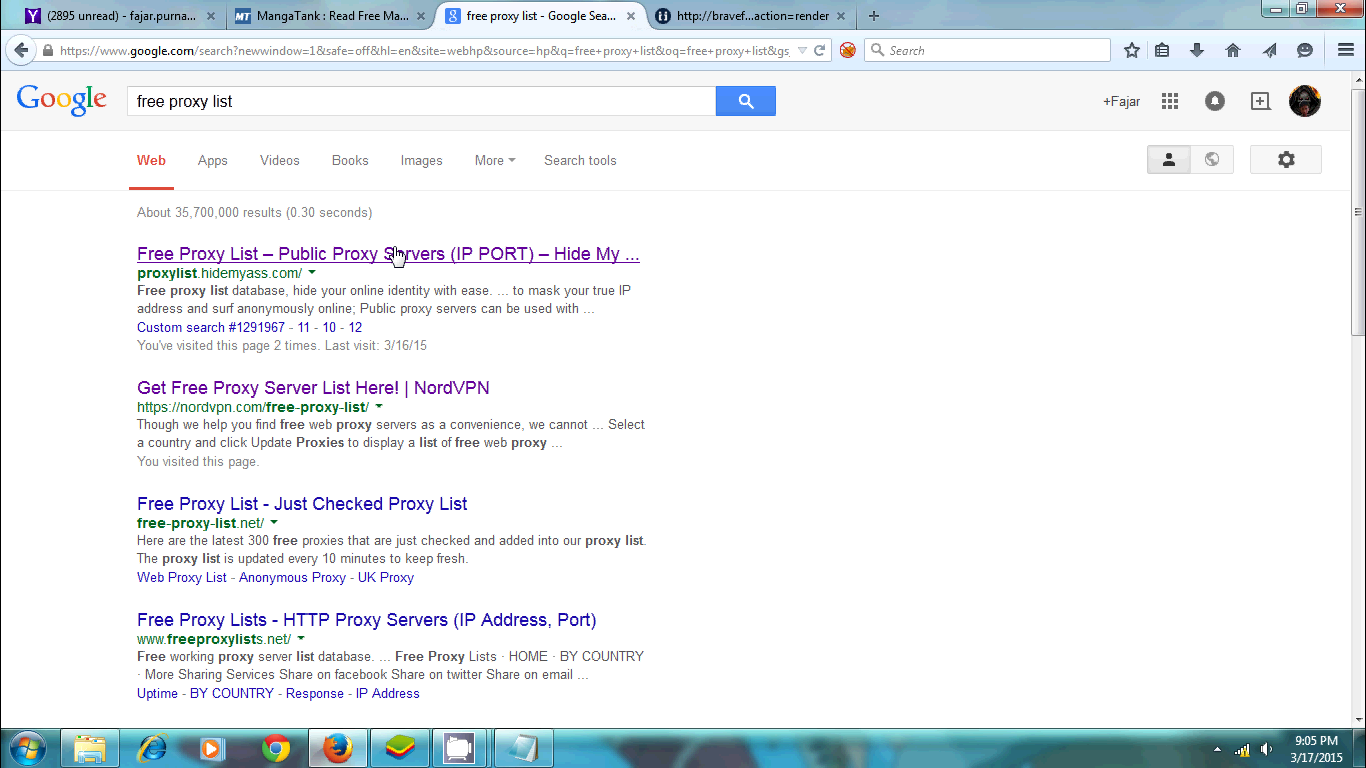This screenshot has height=768, width=1366.
Task: Select the free proxy list Google Search tab
Action: 540,16
